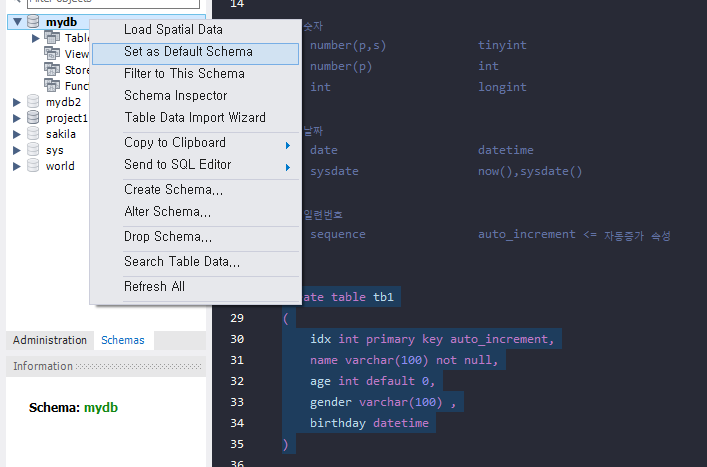Open Send to SQL Editor submenu

[x=195, y=165]
